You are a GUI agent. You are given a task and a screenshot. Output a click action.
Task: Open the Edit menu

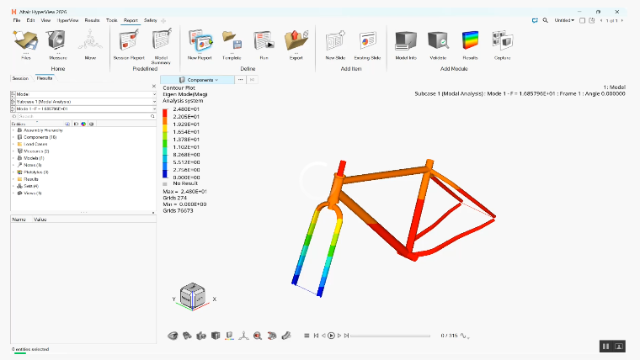click(x=31, y=20)
